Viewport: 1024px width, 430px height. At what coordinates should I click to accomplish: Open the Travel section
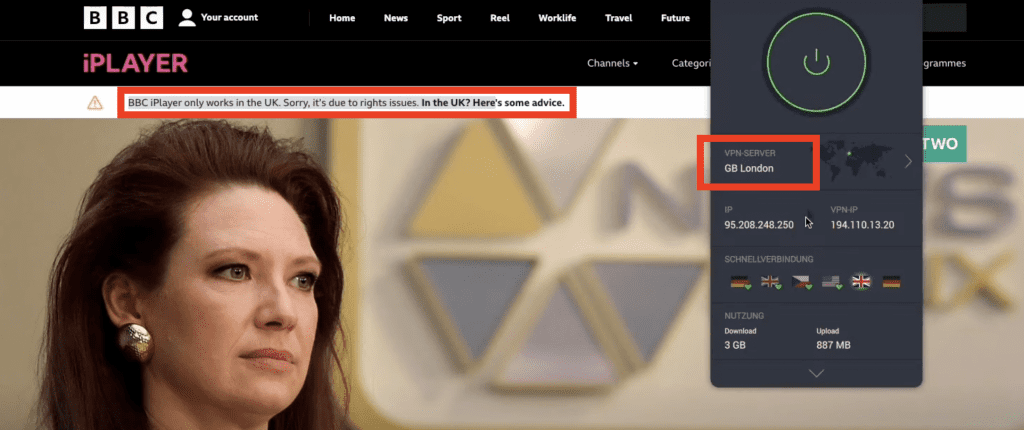click(x=618, y=18)
